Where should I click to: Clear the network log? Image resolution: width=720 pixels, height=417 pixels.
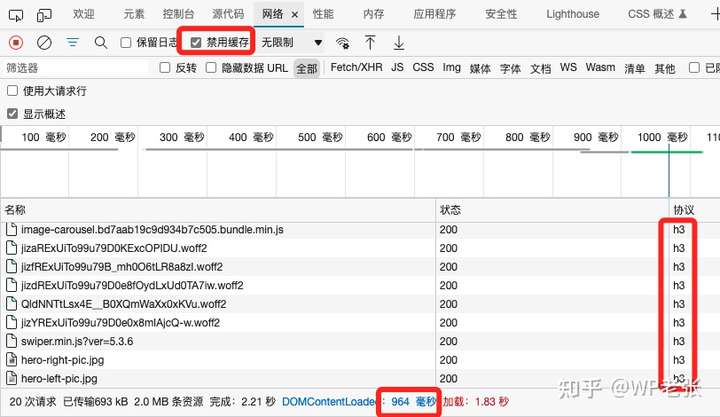coord(44,43)
